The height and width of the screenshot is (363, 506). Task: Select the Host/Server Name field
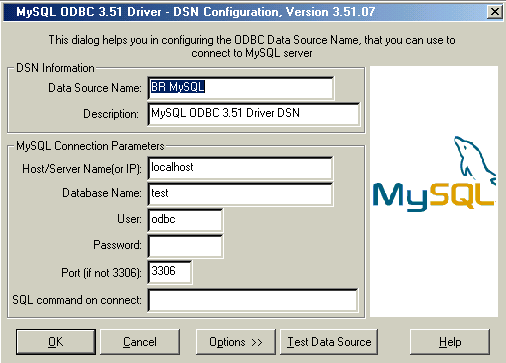(240, 168)
